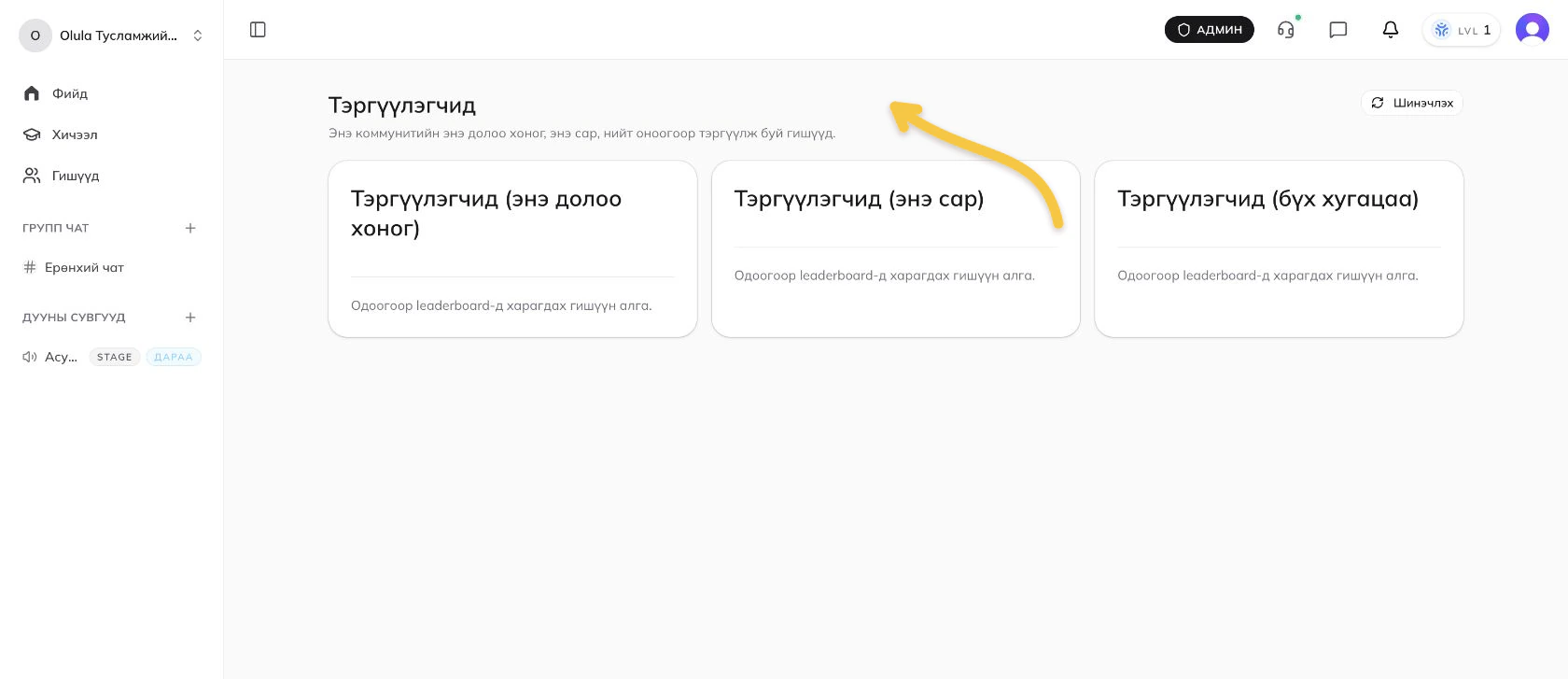Viewport: 1568px width, 679px height.
Task: Click the page description under Тэргүүлэгчид heading
Action: (581, 134)
